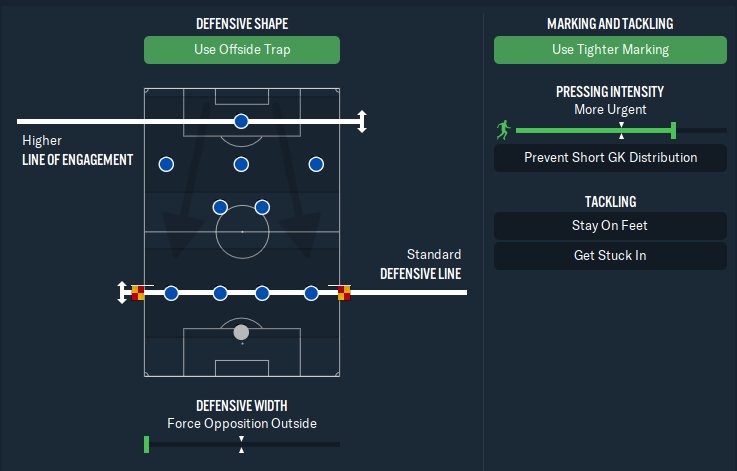Click the left attacking midfielder dot
This screenshot has height=471, width=737.
(x=167, y=164)
